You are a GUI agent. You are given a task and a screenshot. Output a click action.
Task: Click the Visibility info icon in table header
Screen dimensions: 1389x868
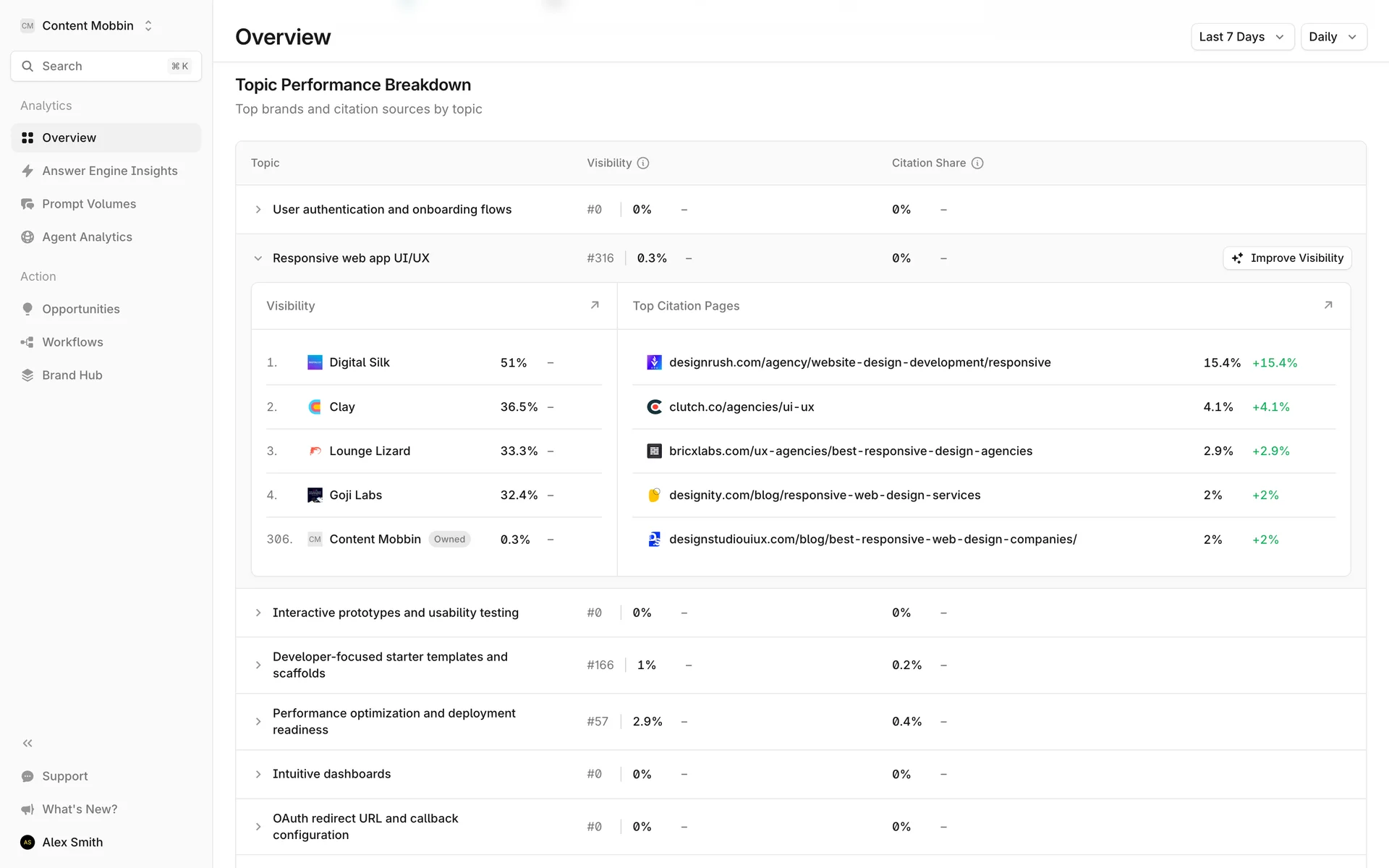[642, 163]
